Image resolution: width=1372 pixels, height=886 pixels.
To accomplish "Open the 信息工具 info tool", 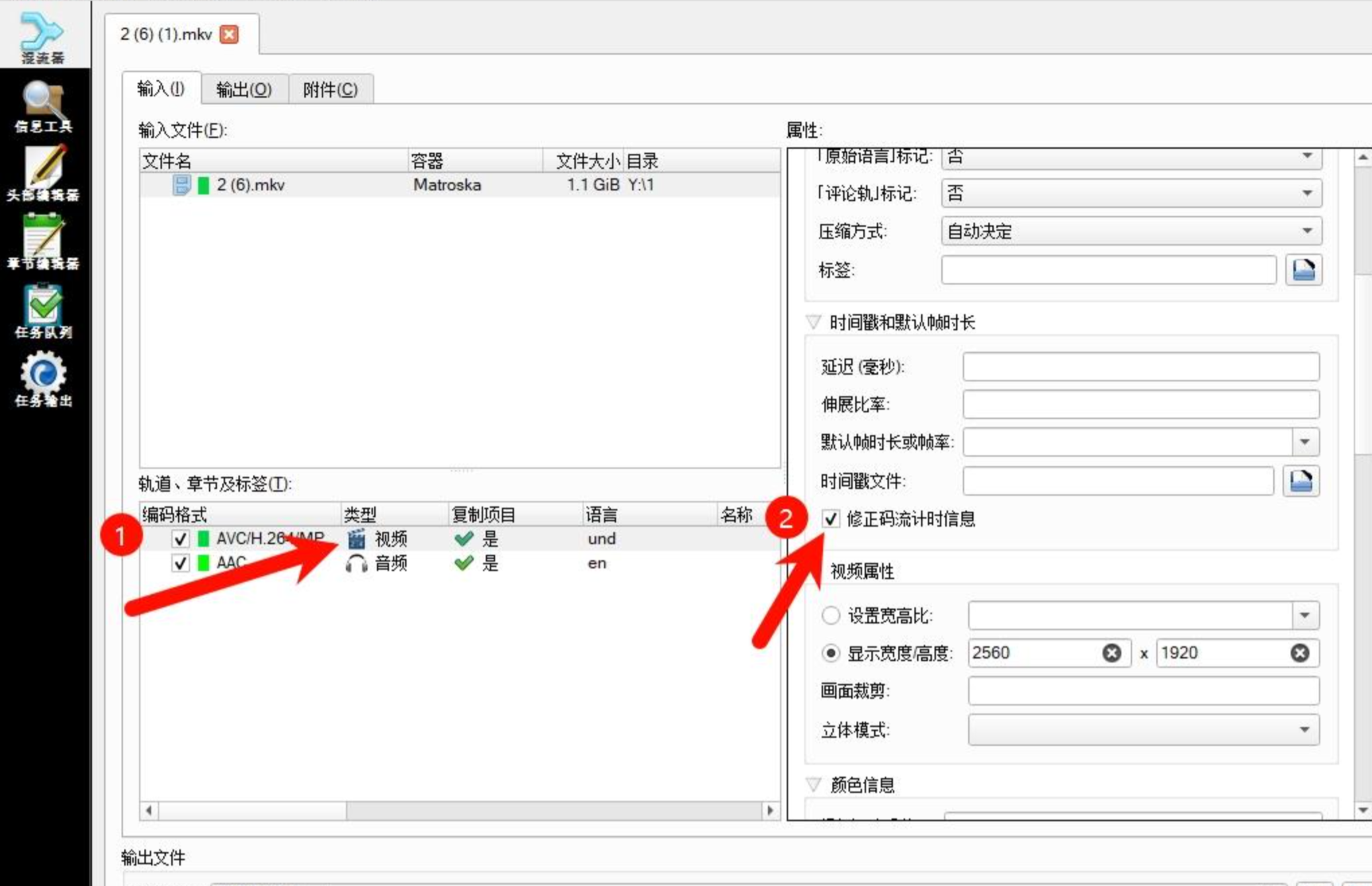I will (x=43, y=106).
